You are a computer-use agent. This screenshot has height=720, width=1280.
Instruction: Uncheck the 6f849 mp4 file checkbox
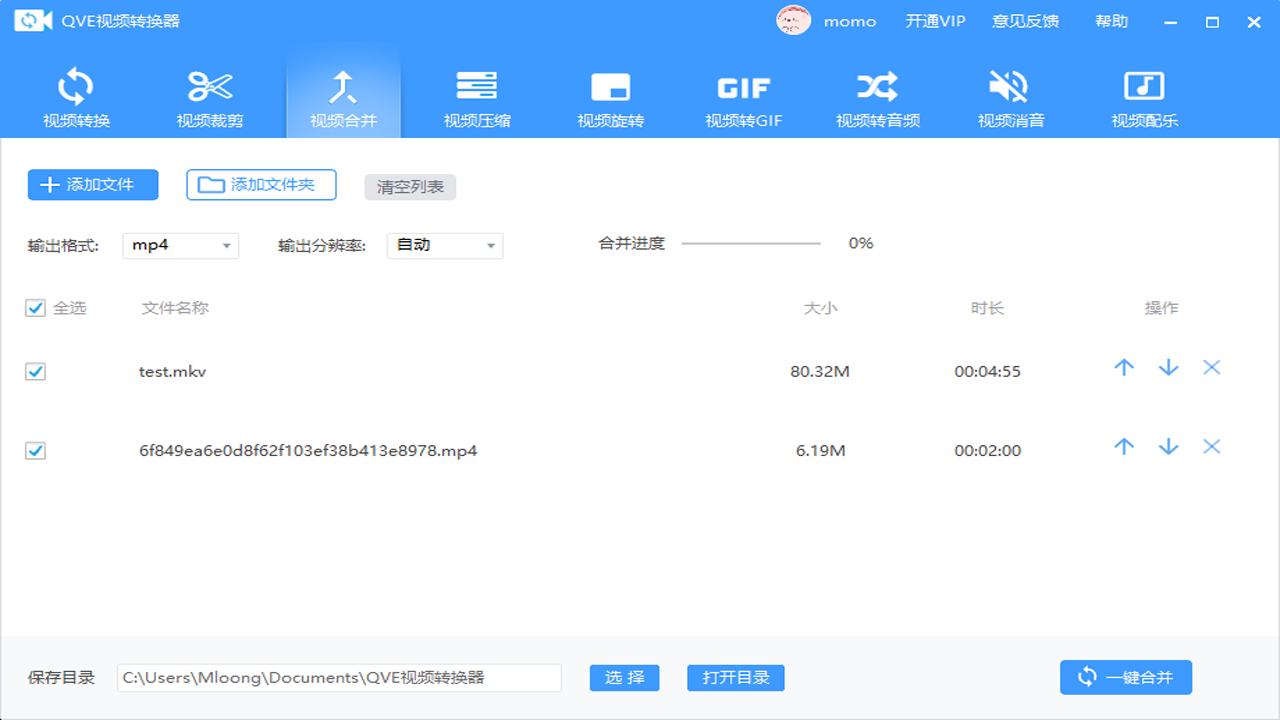(x=35, y=450)
